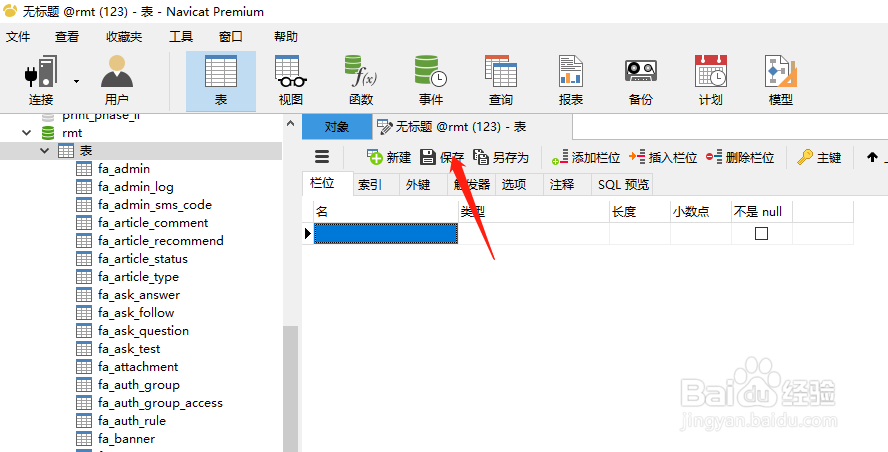Click 新建 new table button

[x=388, y=157]
